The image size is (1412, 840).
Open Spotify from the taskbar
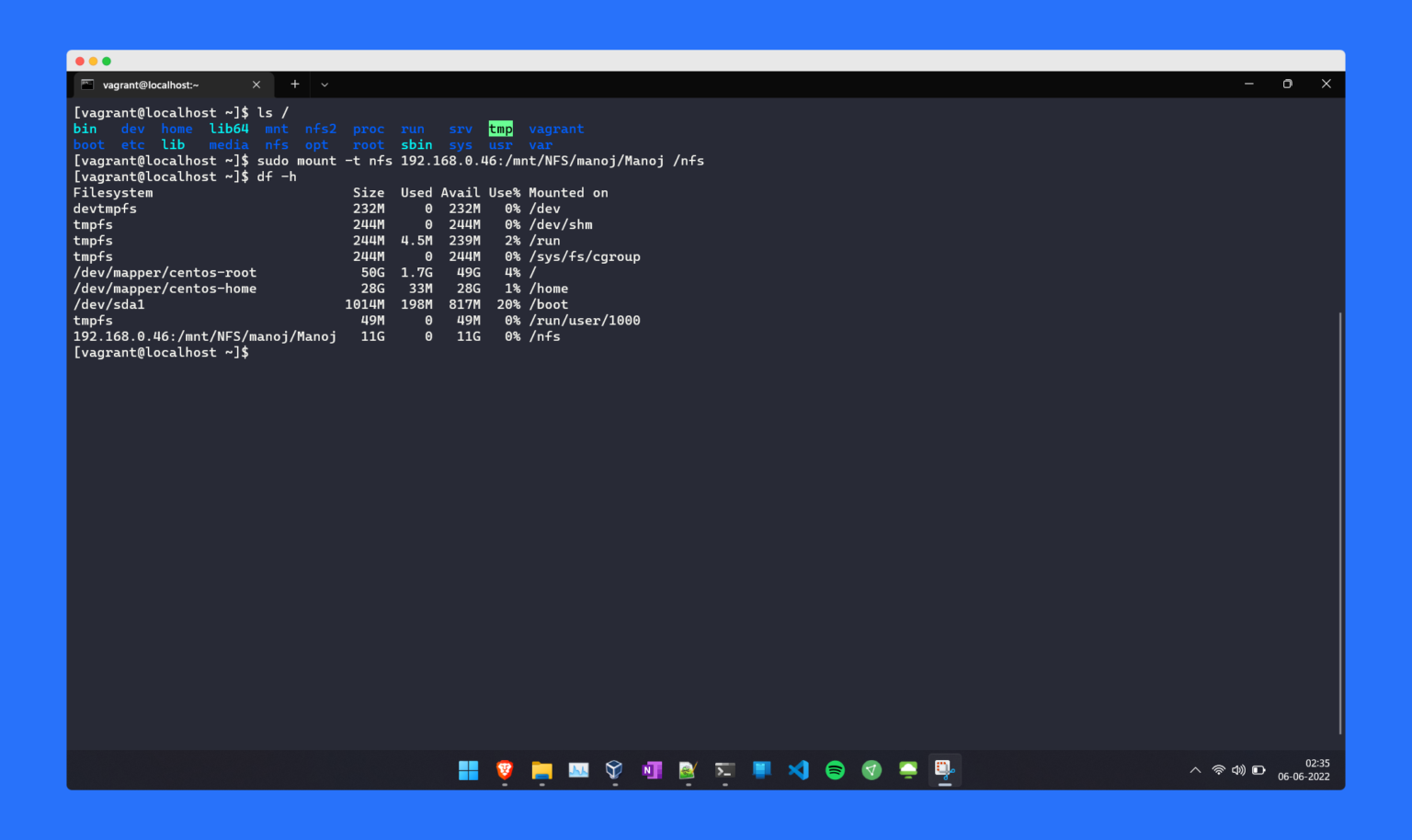coord(835,770)
